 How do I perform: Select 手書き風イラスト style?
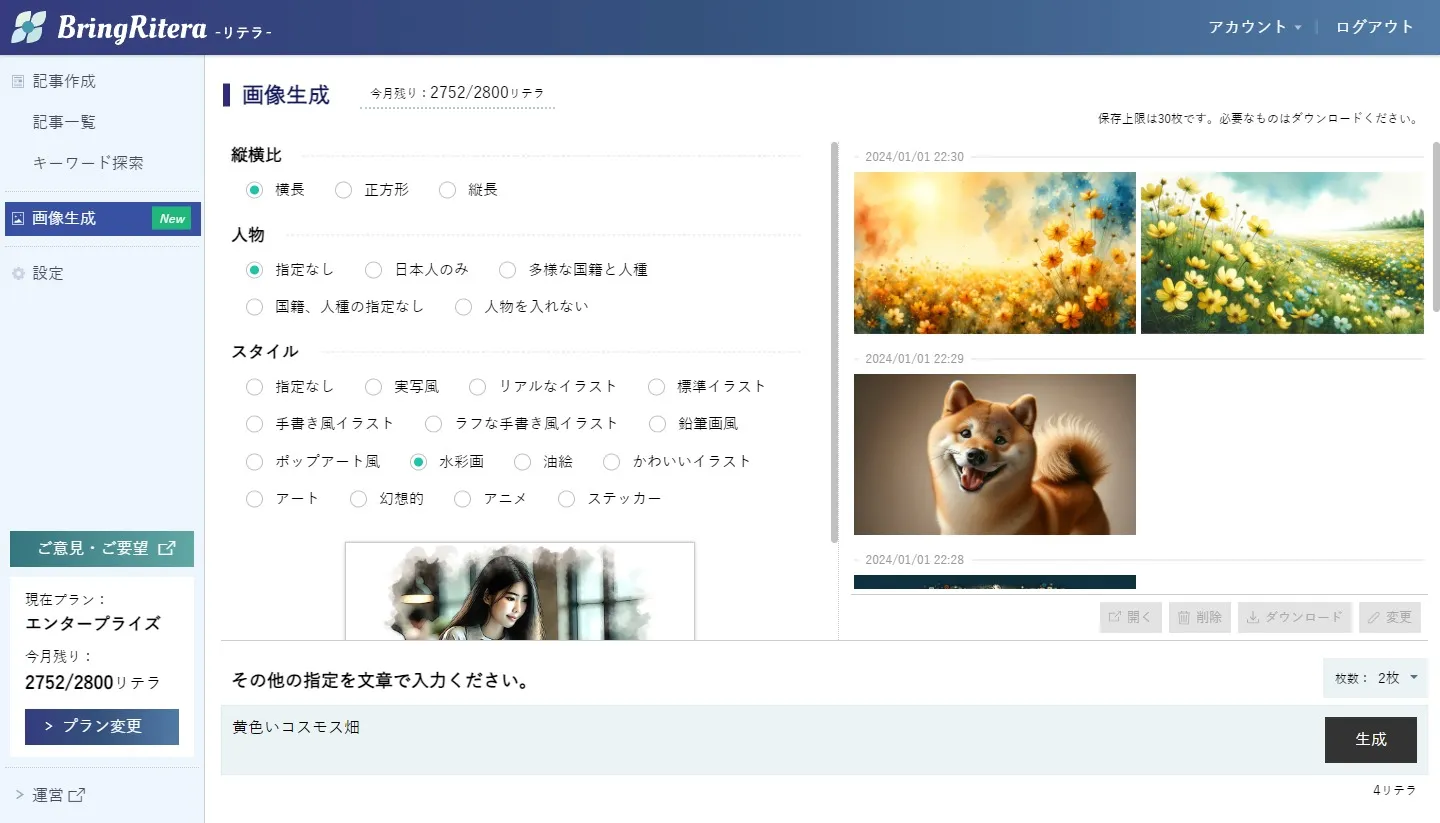point(254,423)
